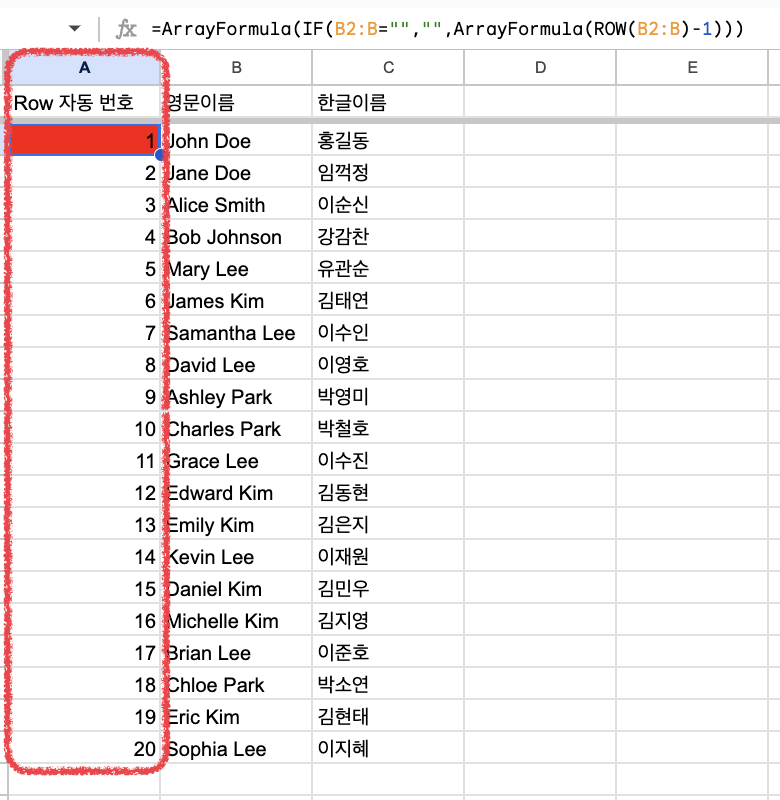Click the cell 'Alice Smith'

click(236, 205)
